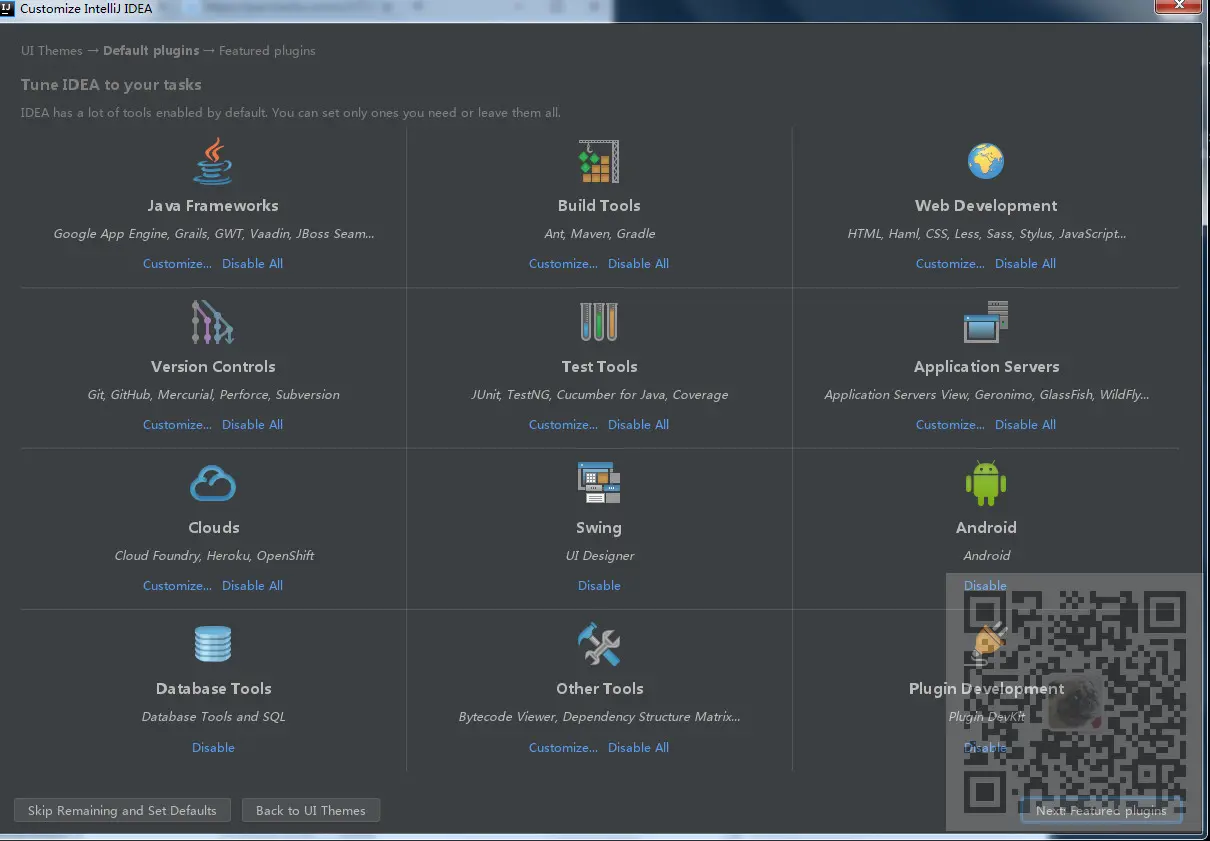
Task: Click the Application Servers heading
Action: (986, 367)
